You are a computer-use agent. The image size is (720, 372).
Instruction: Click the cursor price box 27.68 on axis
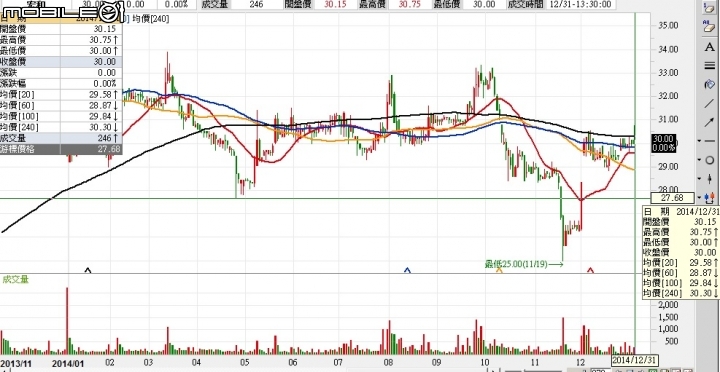[672, 198]
